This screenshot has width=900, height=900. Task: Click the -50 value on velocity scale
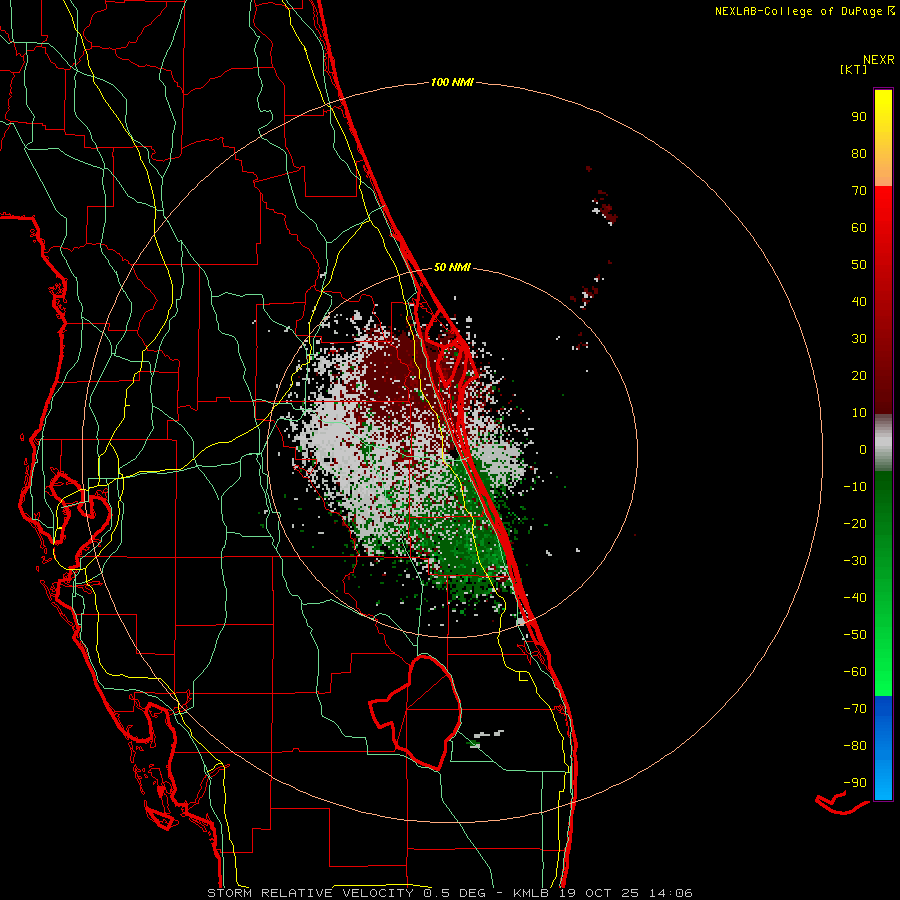point(855,635)
